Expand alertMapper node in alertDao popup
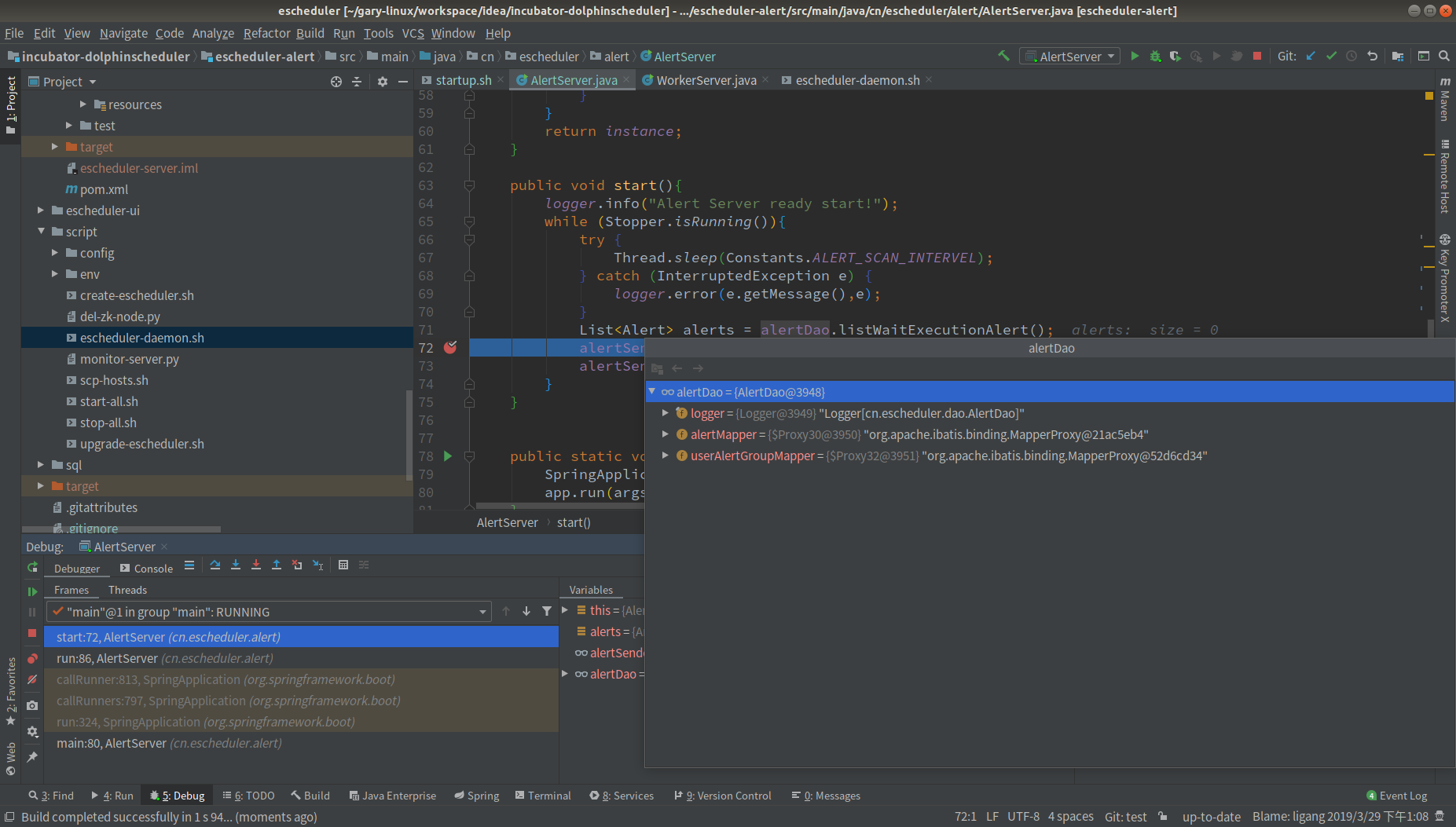The image size is (1456, 827). (x=665, y=434)
